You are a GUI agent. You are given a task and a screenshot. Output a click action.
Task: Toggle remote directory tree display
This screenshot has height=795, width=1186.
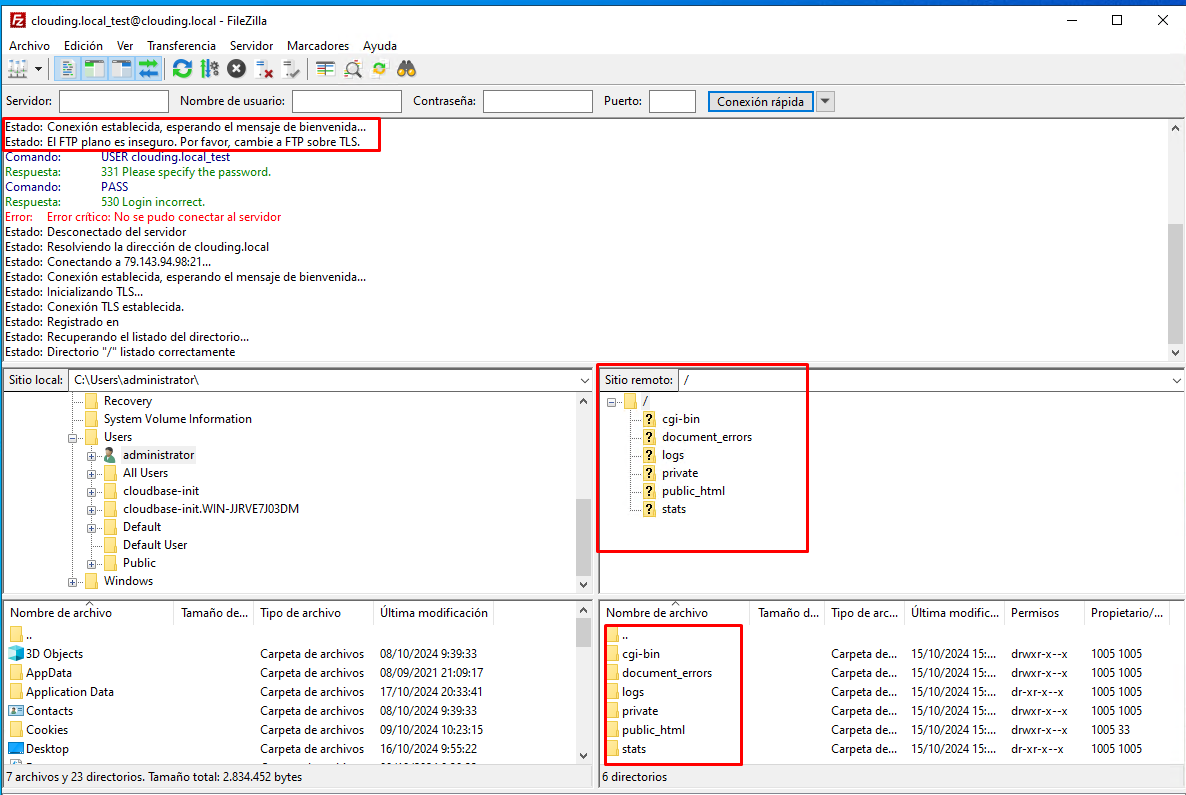tap(122, 70)
